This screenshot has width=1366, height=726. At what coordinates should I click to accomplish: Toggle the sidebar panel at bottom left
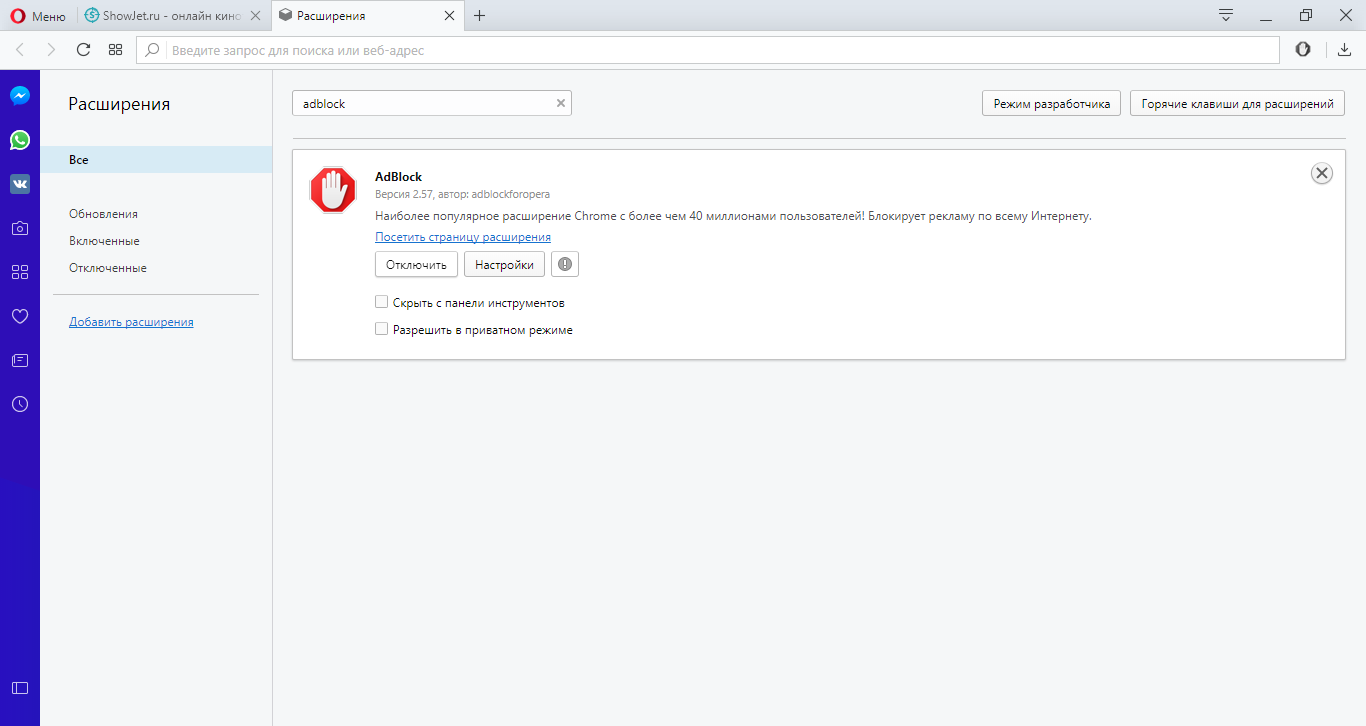pyautogui.click(x=20, y=688)
